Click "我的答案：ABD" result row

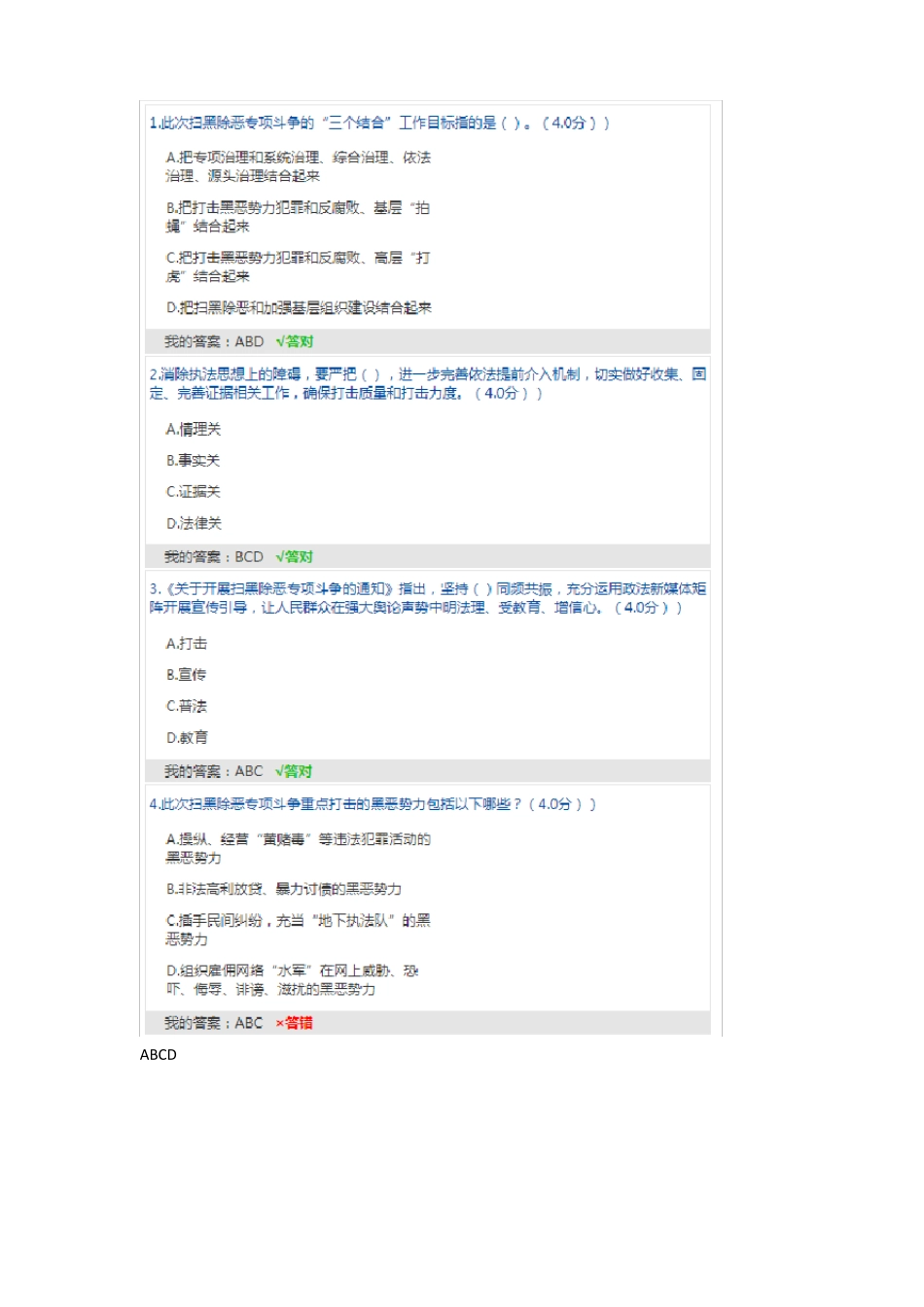428,341
